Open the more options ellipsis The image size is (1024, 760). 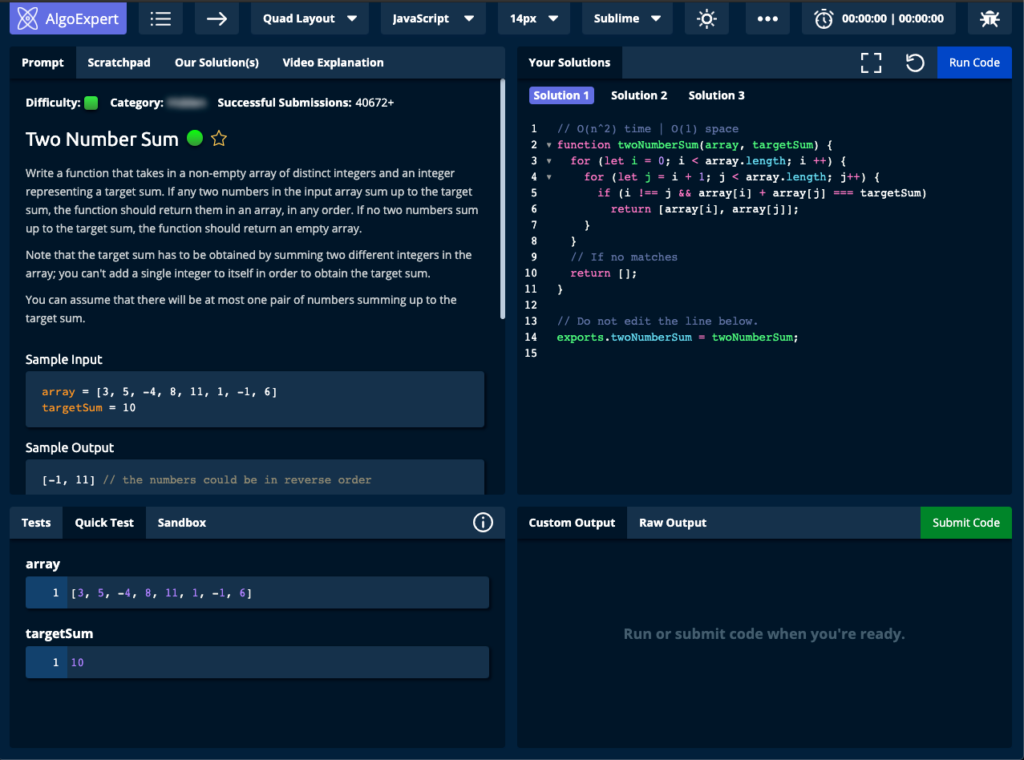click(767, 18)
